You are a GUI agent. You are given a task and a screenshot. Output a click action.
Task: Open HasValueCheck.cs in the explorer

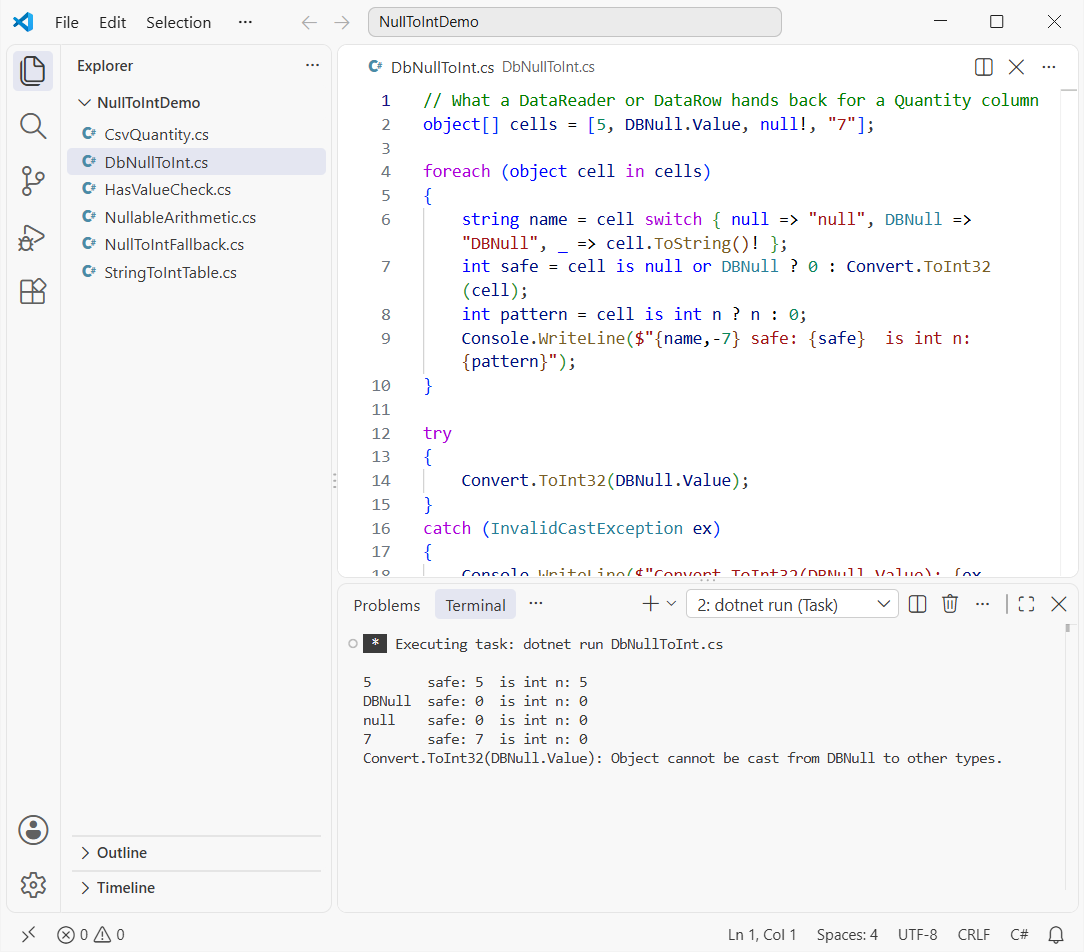pyautogui.click(x=196, y=189)
